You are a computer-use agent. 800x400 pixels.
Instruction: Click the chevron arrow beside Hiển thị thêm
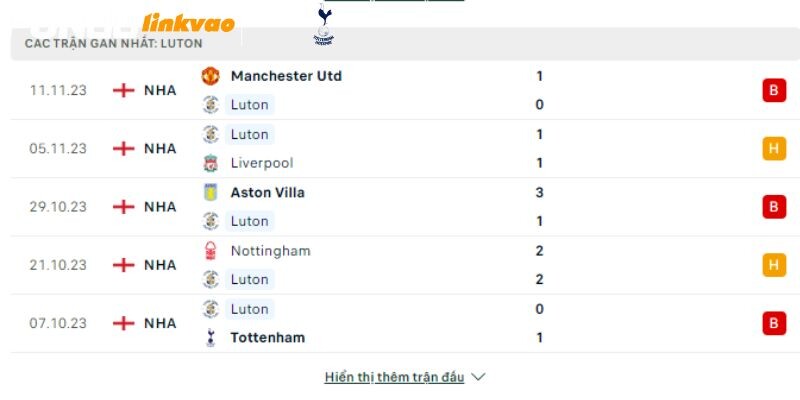click(478, 378)
